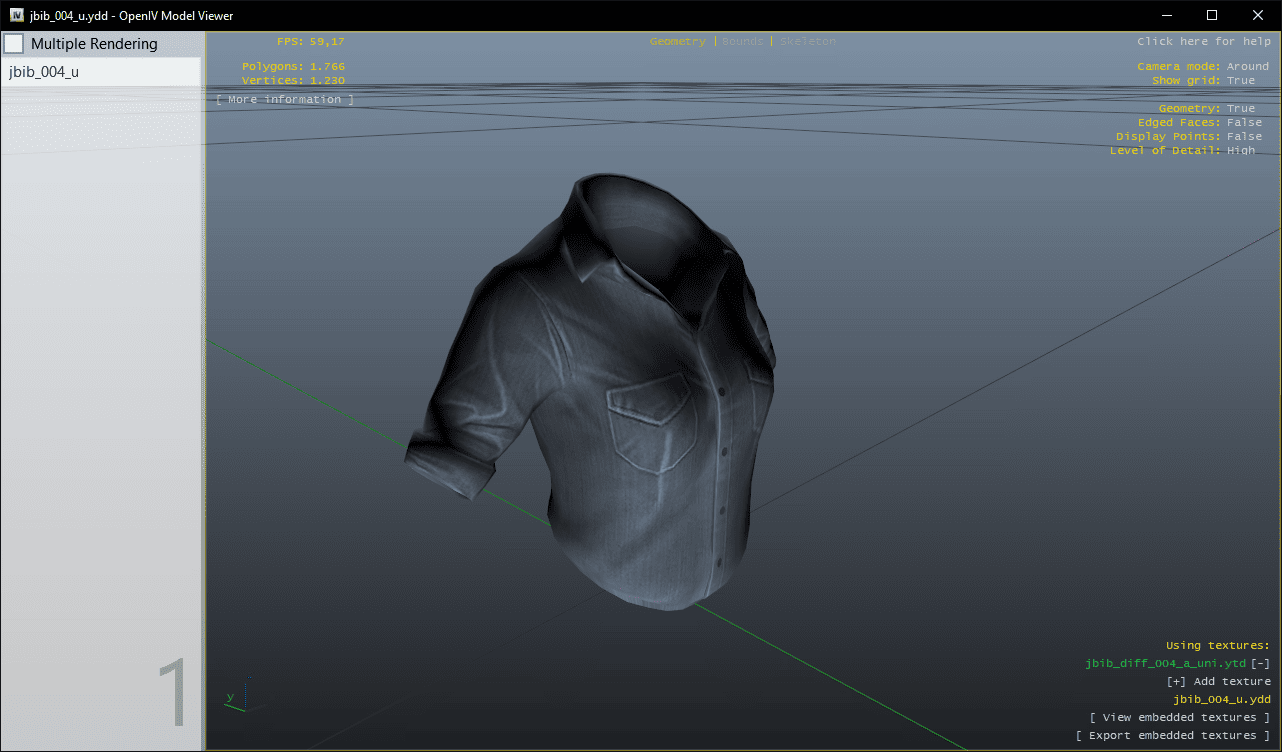Click the OpenIV app icon in title bar
Screen dimensions: 1282x752
pyautogui.click(x=17, y=15)
